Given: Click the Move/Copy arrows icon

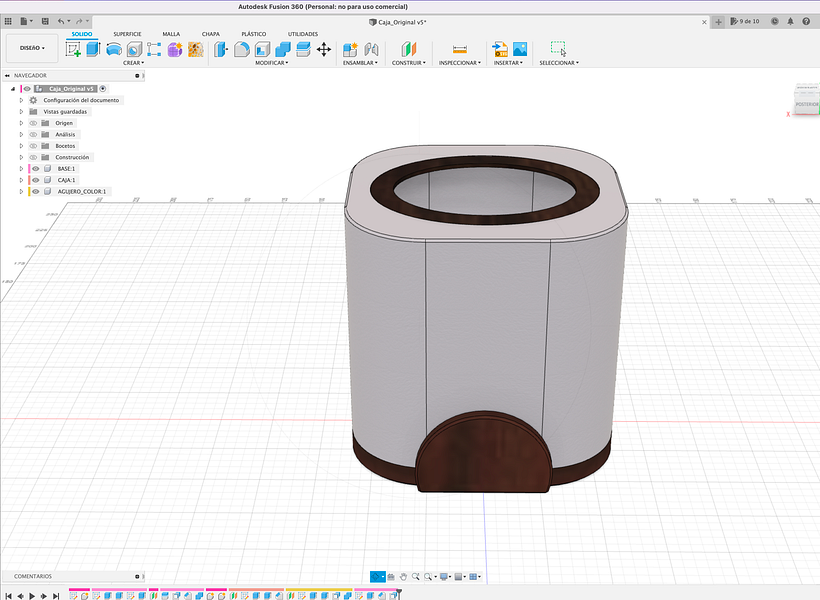Looking at the screenshot, I should point(324,49).
